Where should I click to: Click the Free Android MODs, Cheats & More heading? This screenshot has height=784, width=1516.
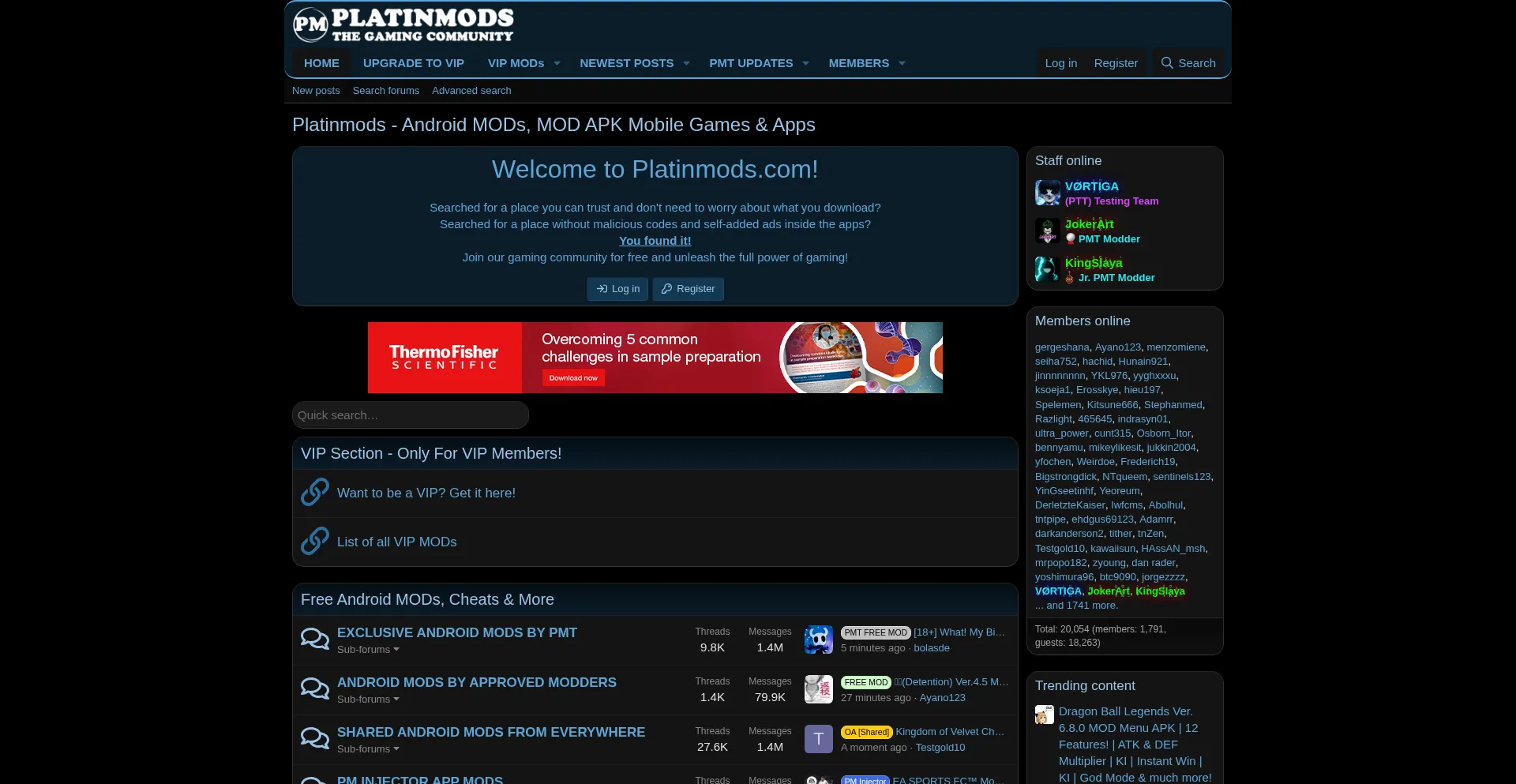[427, 599]
